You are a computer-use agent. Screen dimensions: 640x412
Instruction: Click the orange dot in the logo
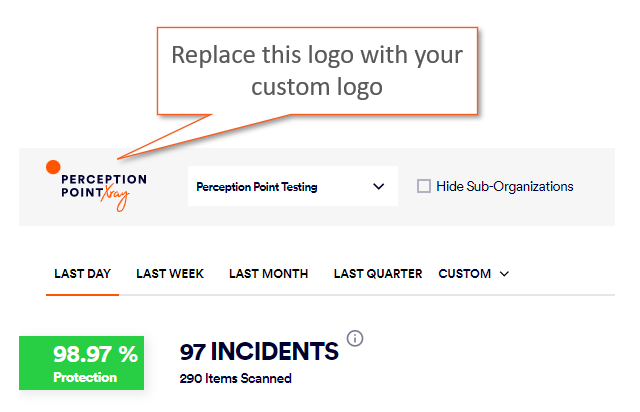[x=53, y=167]
